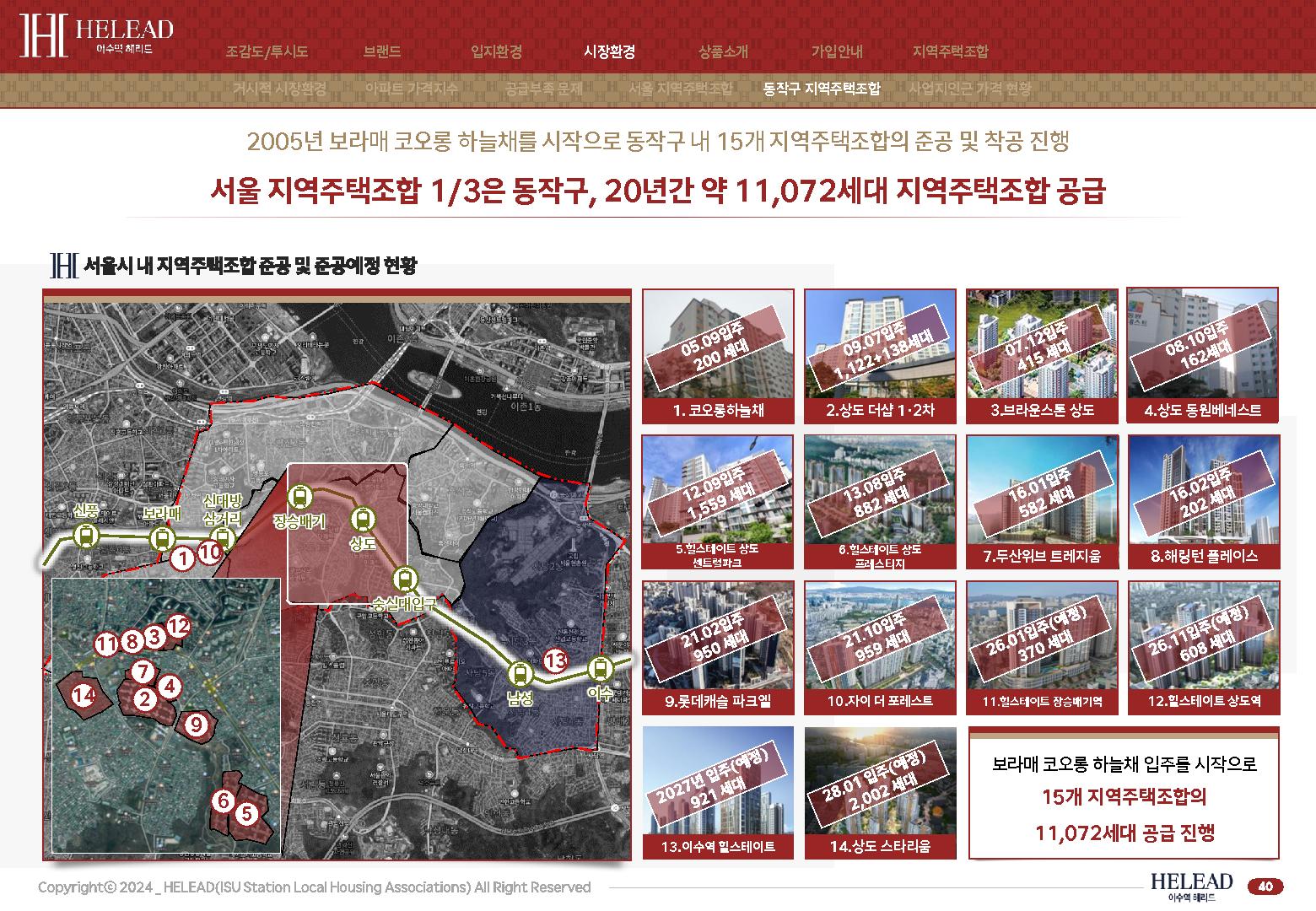Click inset map marker number 6
The image size is (1316, 911).
coord(223,800)
